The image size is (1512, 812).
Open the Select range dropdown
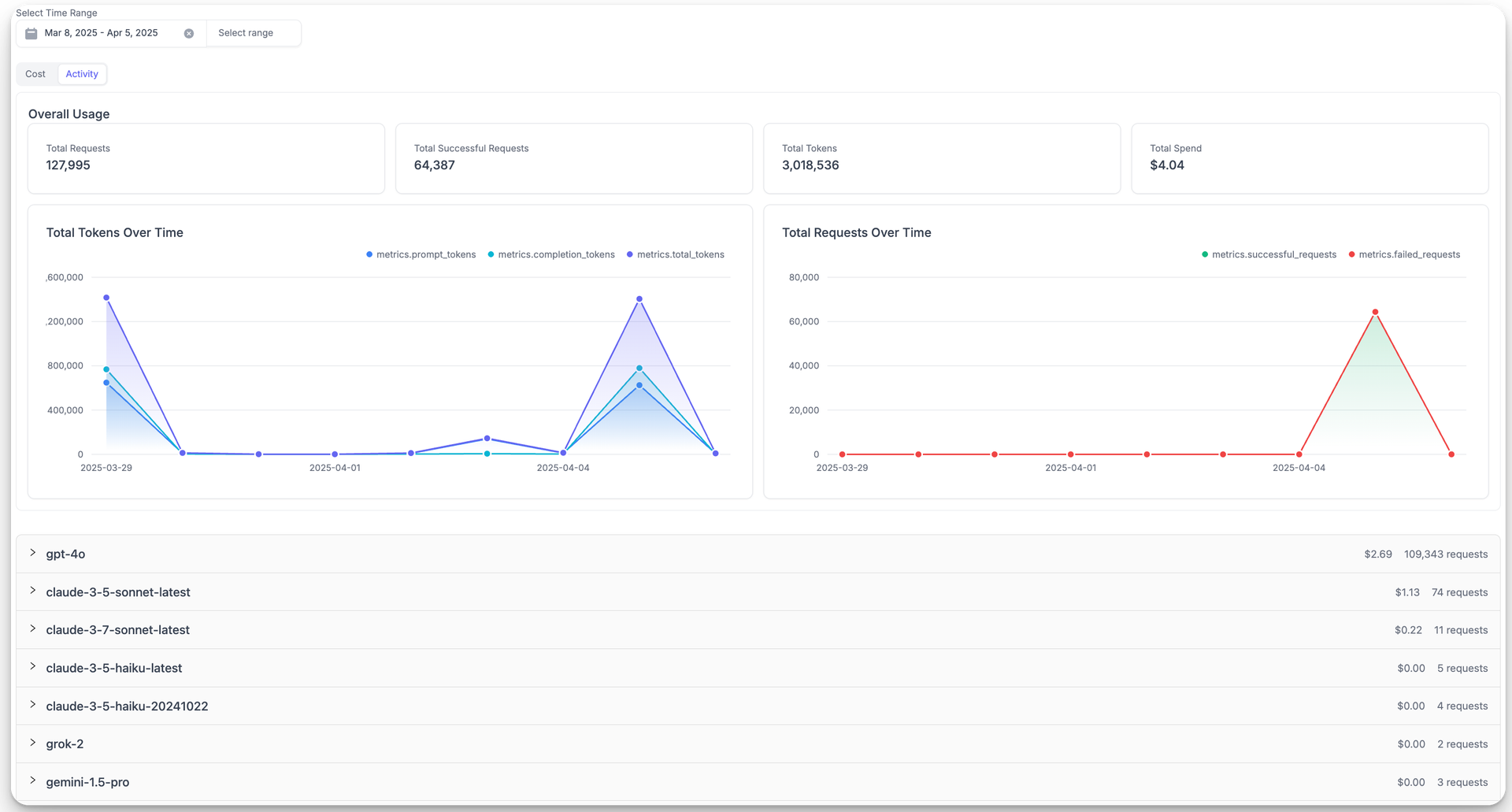tap(253, 33)
